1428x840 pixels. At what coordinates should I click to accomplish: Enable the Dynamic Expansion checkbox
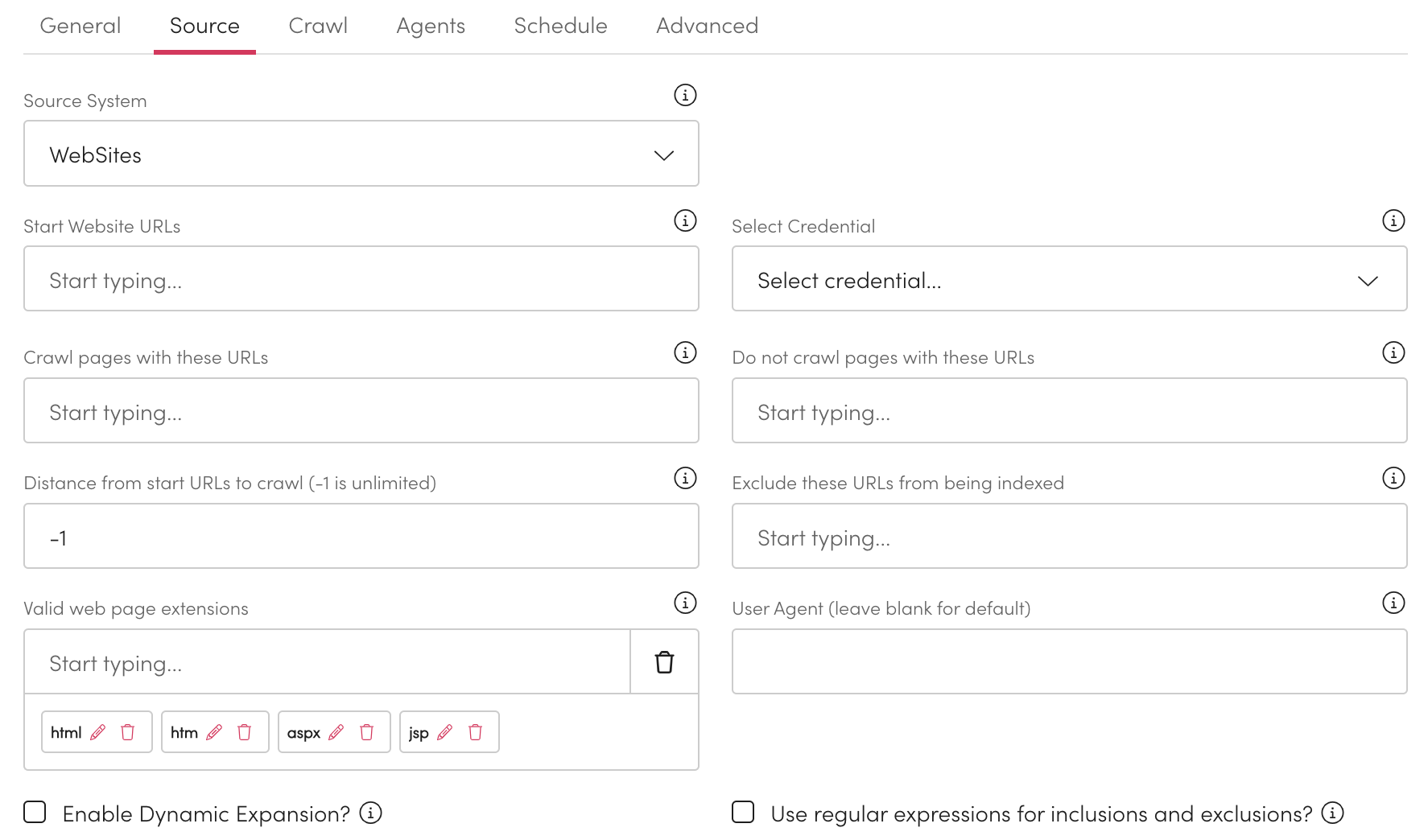click(x=35, y=812)
